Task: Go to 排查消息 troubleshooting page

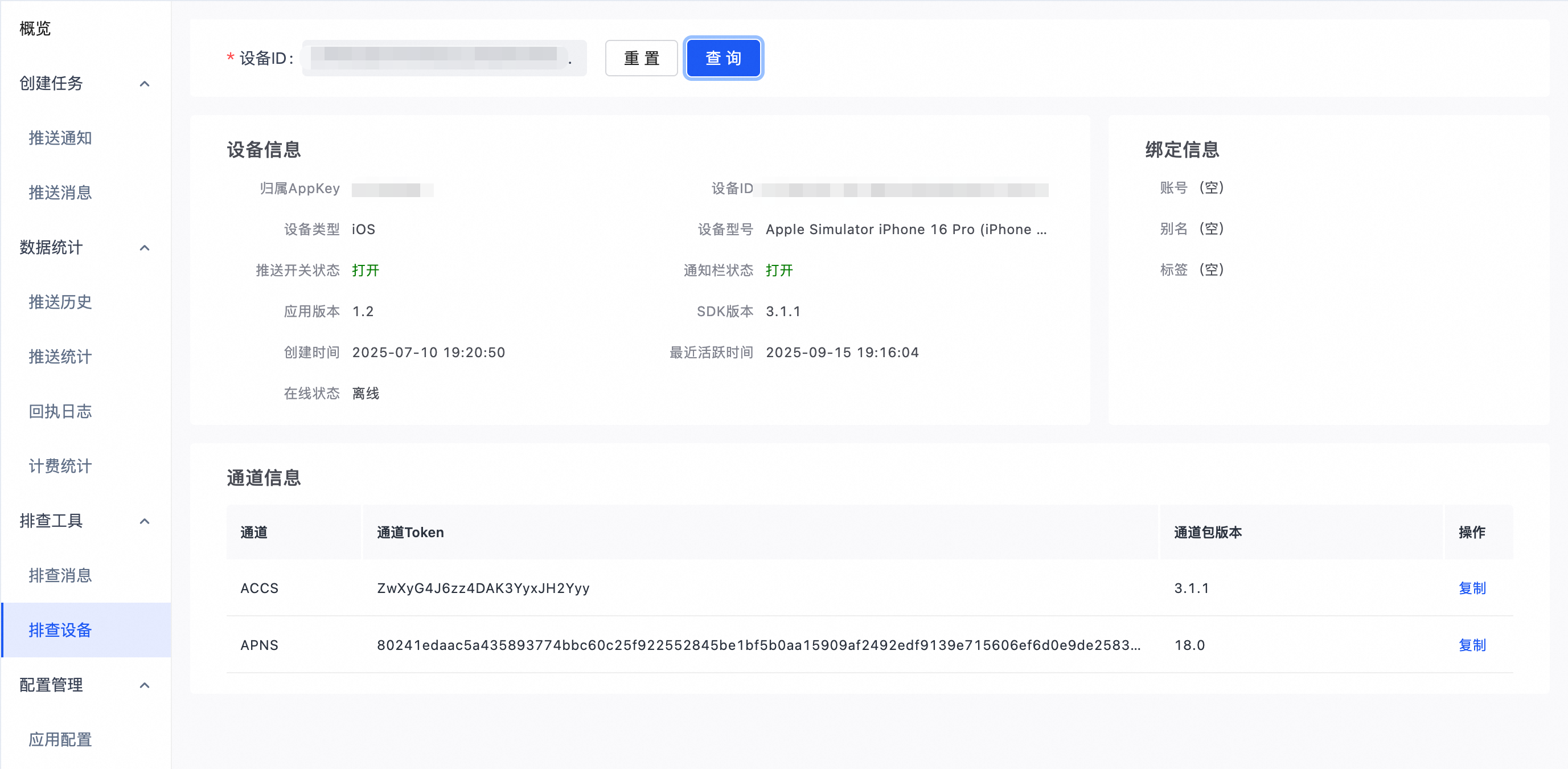Action: 60,575
